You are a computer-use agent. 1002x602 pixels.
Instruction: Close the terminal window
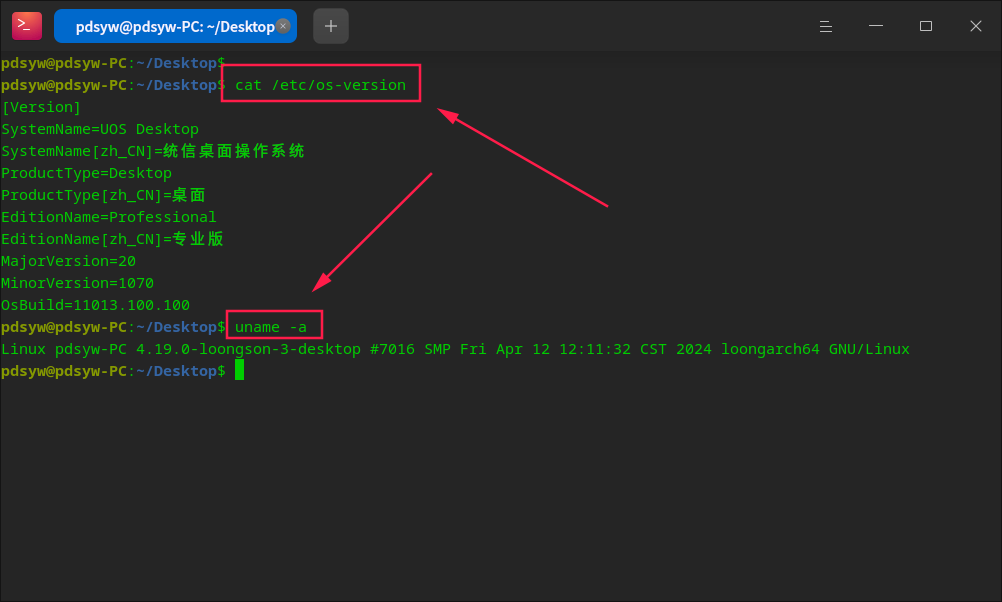click(x=975, y=26)
